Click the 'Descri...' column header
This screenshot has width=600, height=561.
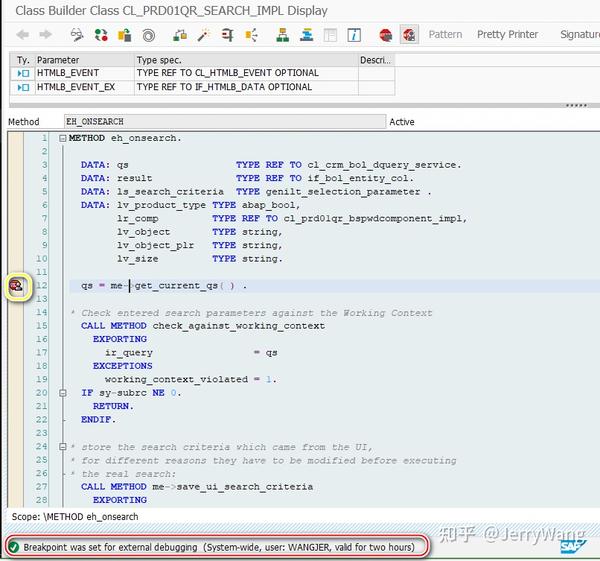[x=376, y=60]
